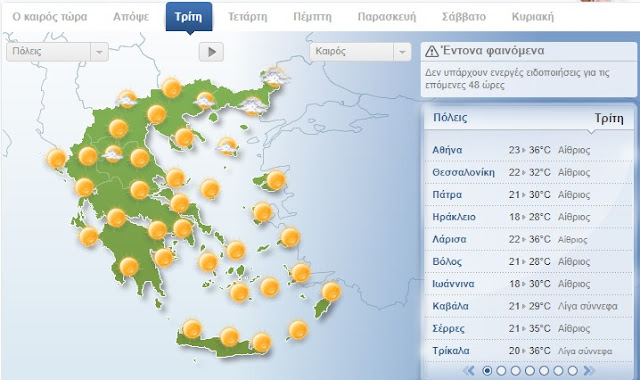This screenshot has height=380, width=640.
Task: Select the sun icon on Chalkidiki peninsula
Action: coord(184,138)
